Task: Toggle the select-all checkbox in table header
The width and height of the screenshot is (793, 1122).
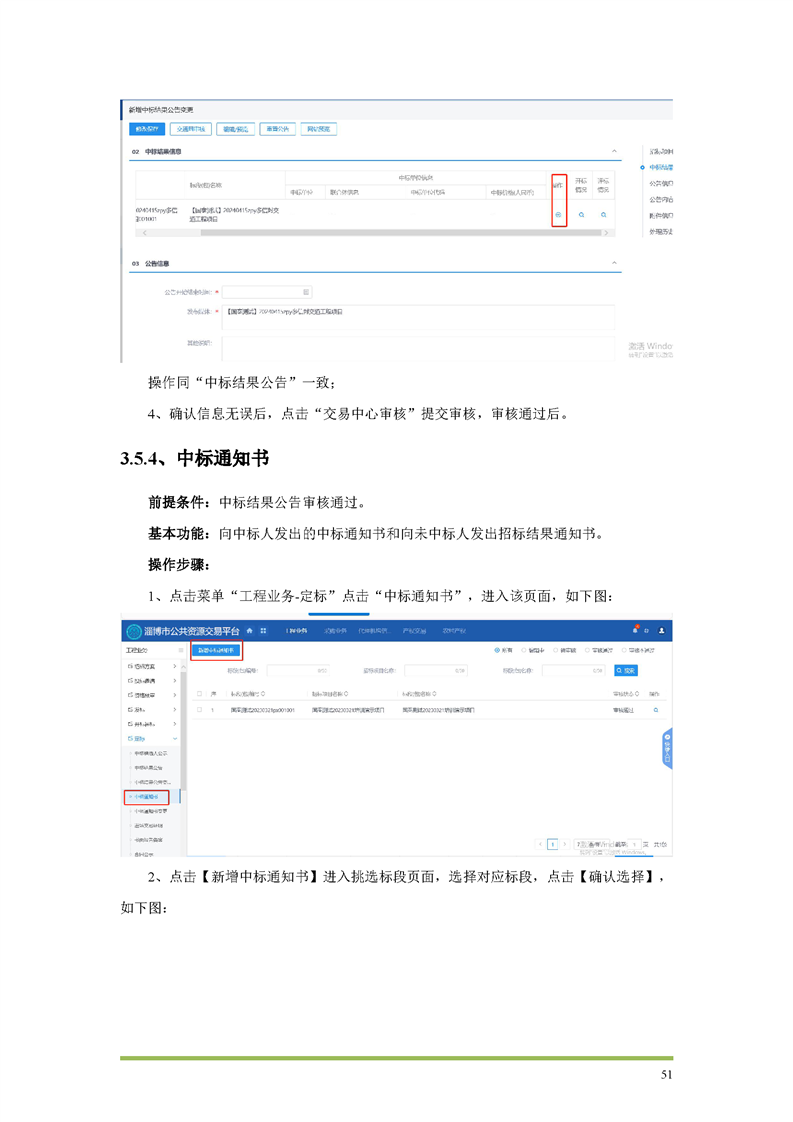Action: pos(199,693)
